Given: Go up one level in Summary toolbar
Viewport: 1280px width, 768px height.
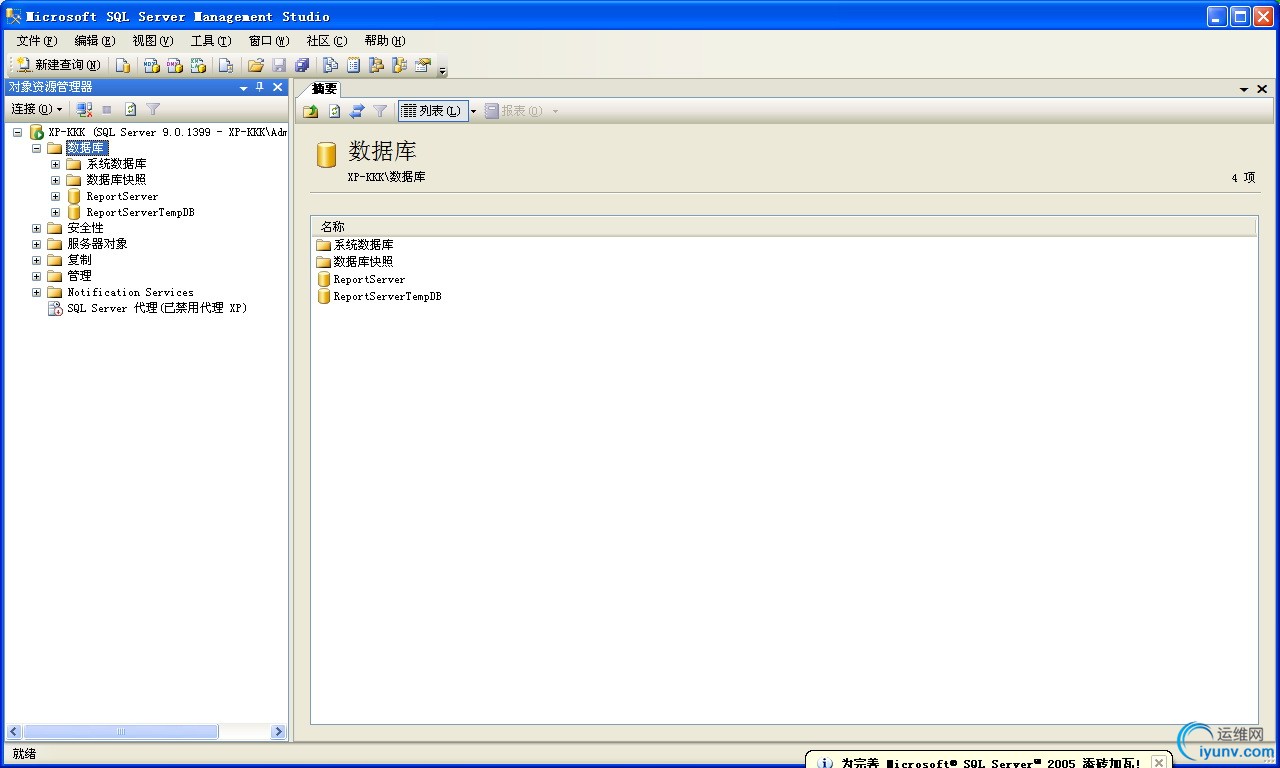Looking at the screenshot, I should pos(311,111).
